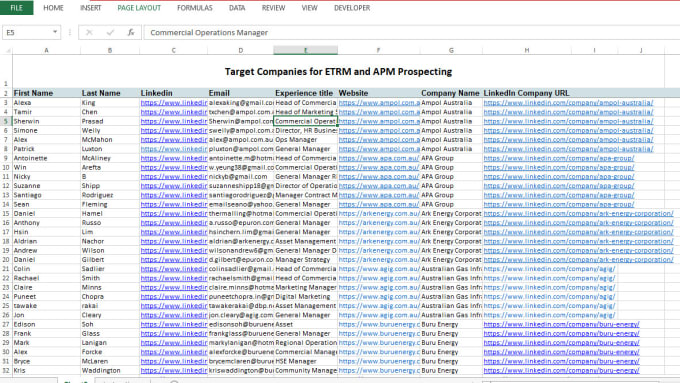Click the first name cell tawake
The width and height of the screenshot is (680, 383).
[x=46, y=306]
